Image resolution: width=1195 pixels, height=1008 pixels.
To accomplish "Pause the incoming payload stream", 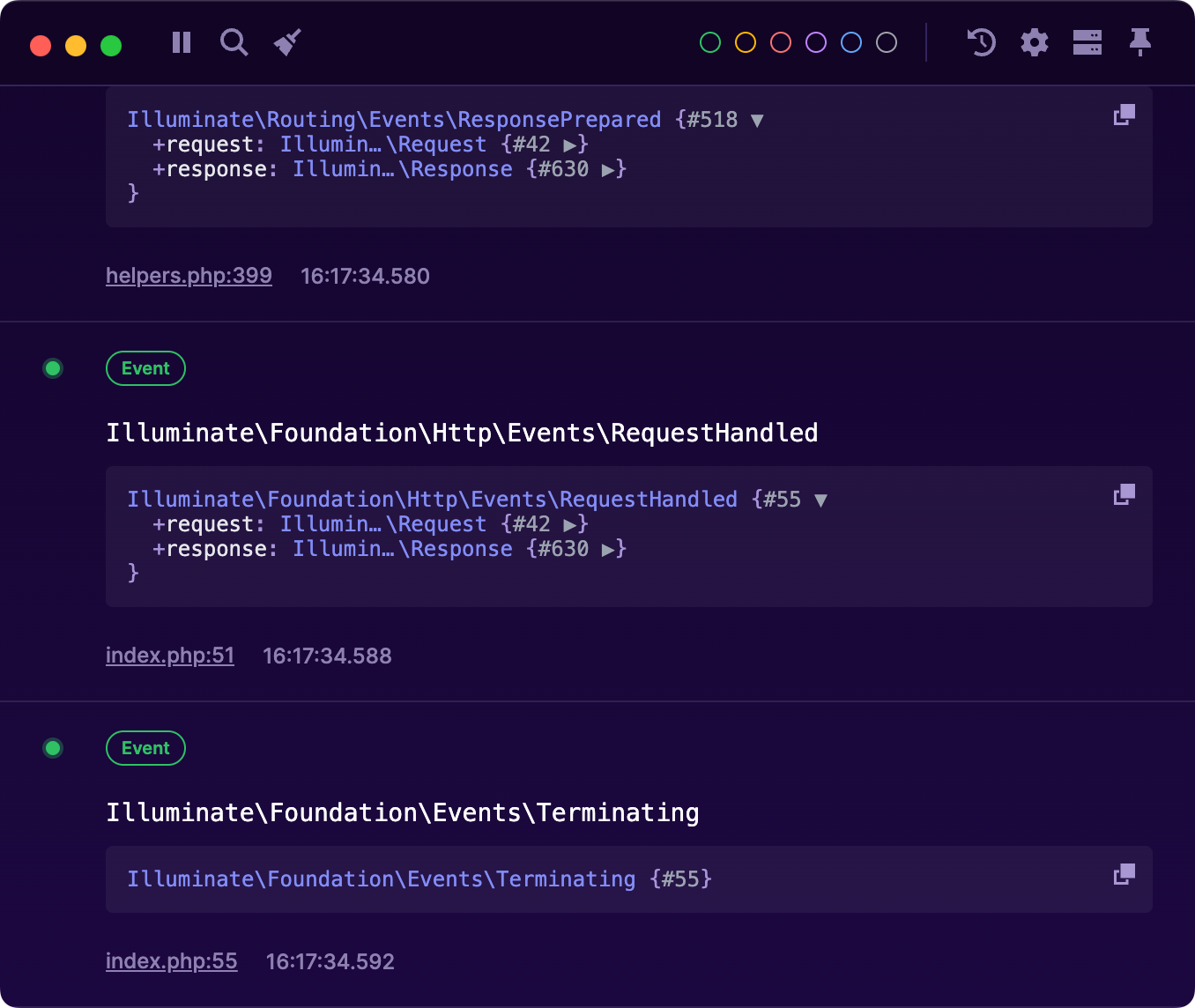I will (x=181, y=42).
